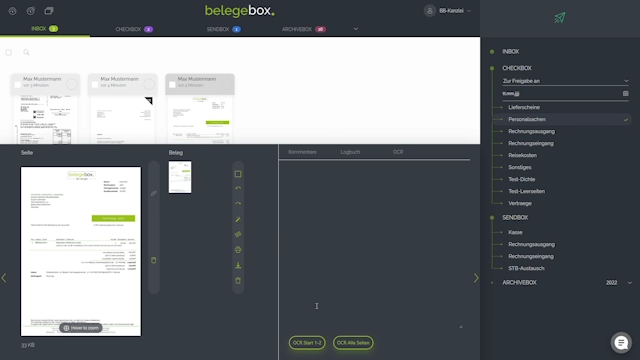The image size is (640, 360).
Task: Click trash icon at bottom of document toolbar
Action: tap(238, 281)
